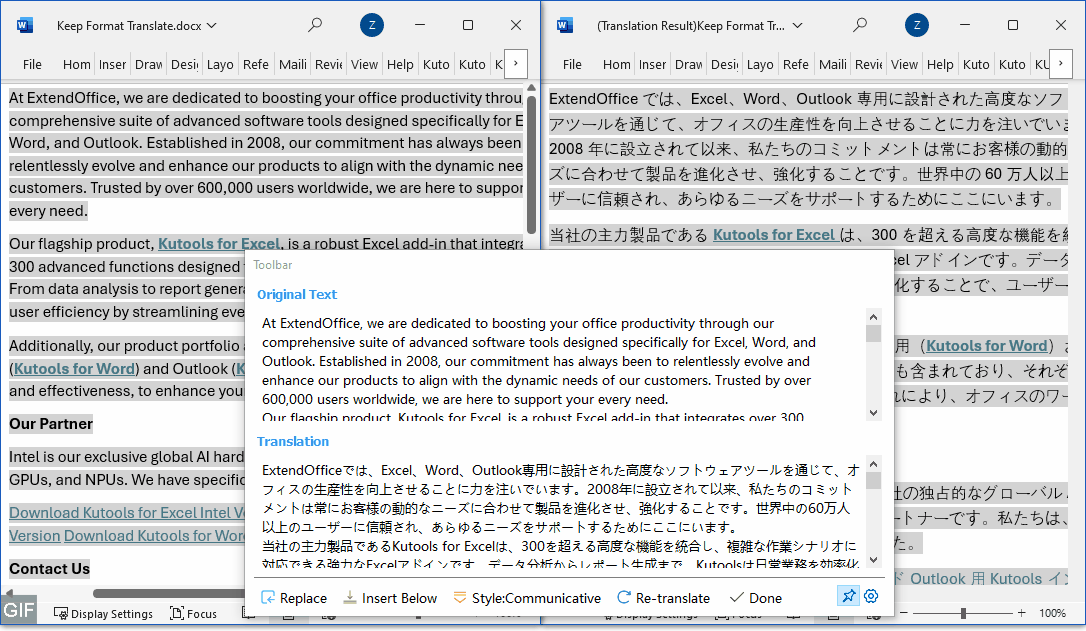This screenshot has height=631, width=1086.
Task: Open Display Settings in left window status bar
Action: (103, 614)
